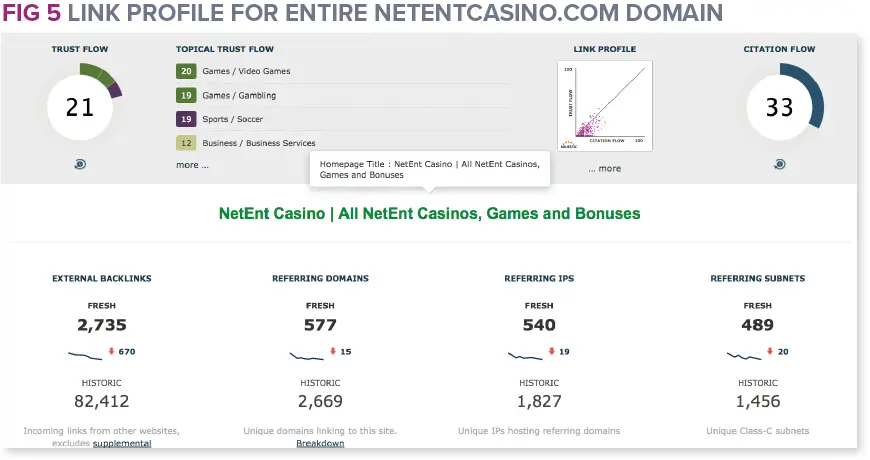This screenshot has width=870, height=460.
Task: Select the green 20 Games / Video Games badge
Action: coord(186,71)
